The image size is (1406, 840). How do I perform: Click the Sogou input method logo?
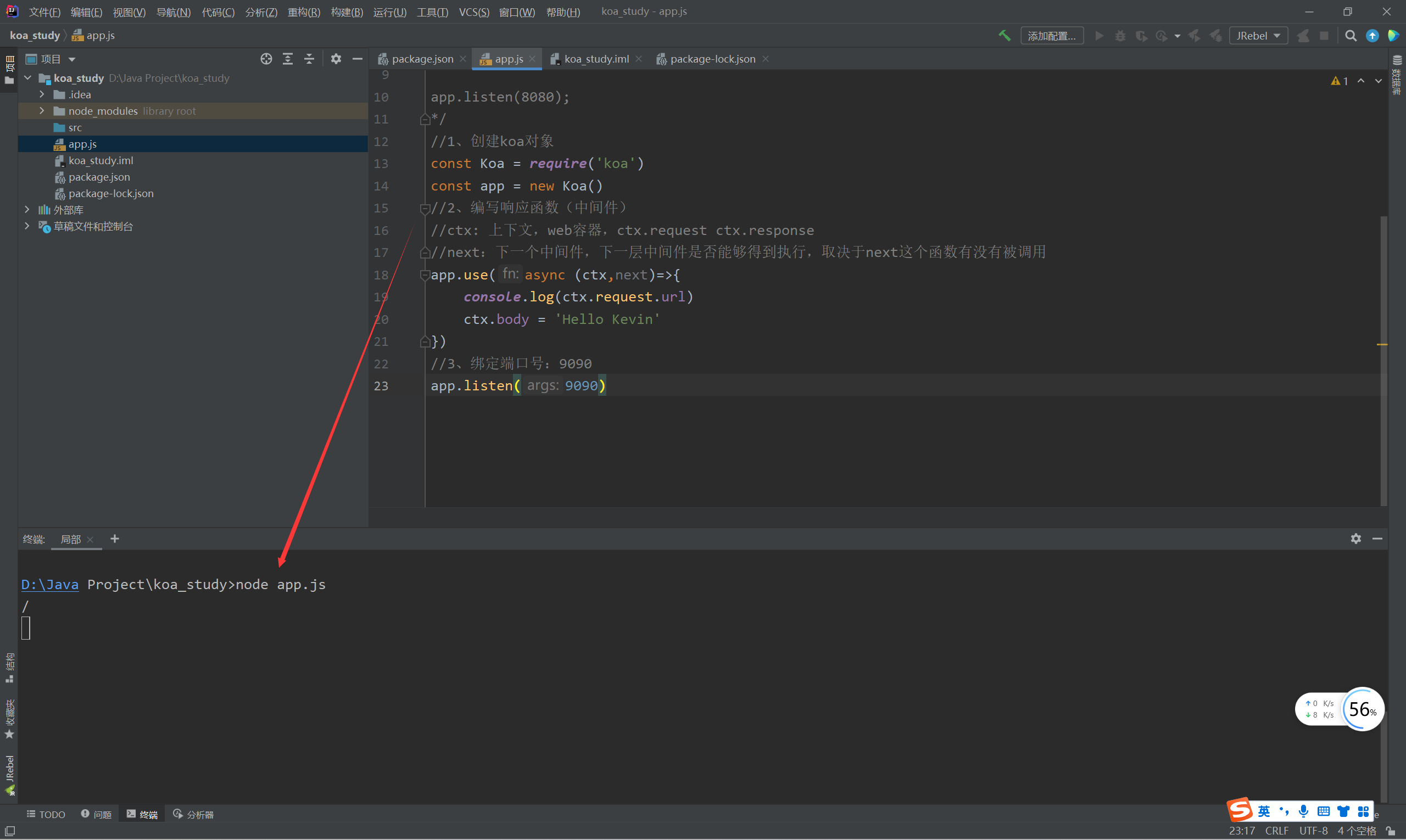point(1240,810)
